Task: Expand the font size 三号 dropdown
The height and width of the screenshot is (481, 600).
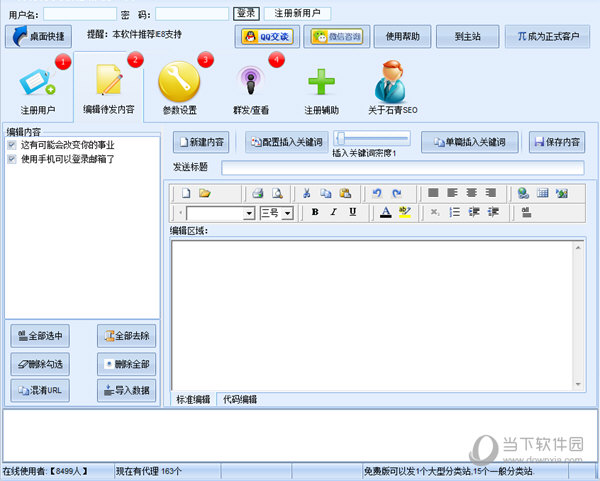Action: (287, 213)
